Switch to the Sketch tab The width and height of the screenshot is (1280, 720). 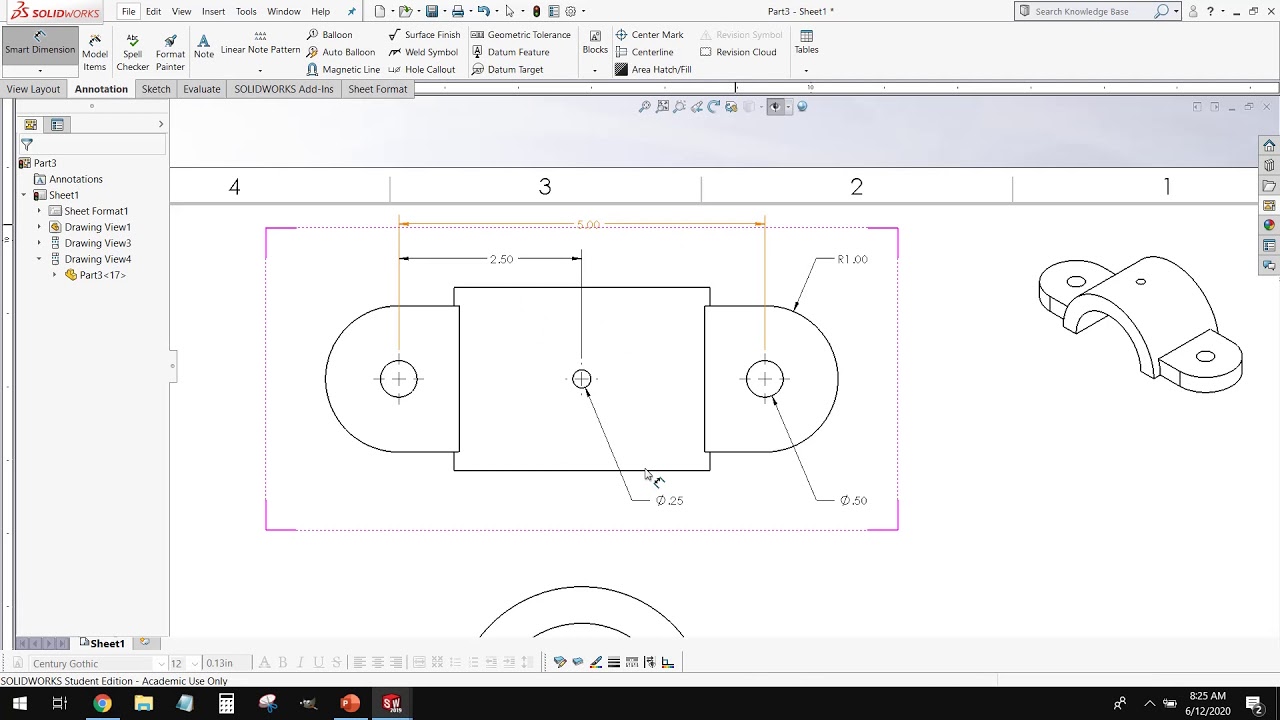pyautogui.click(x=156, y=89)
